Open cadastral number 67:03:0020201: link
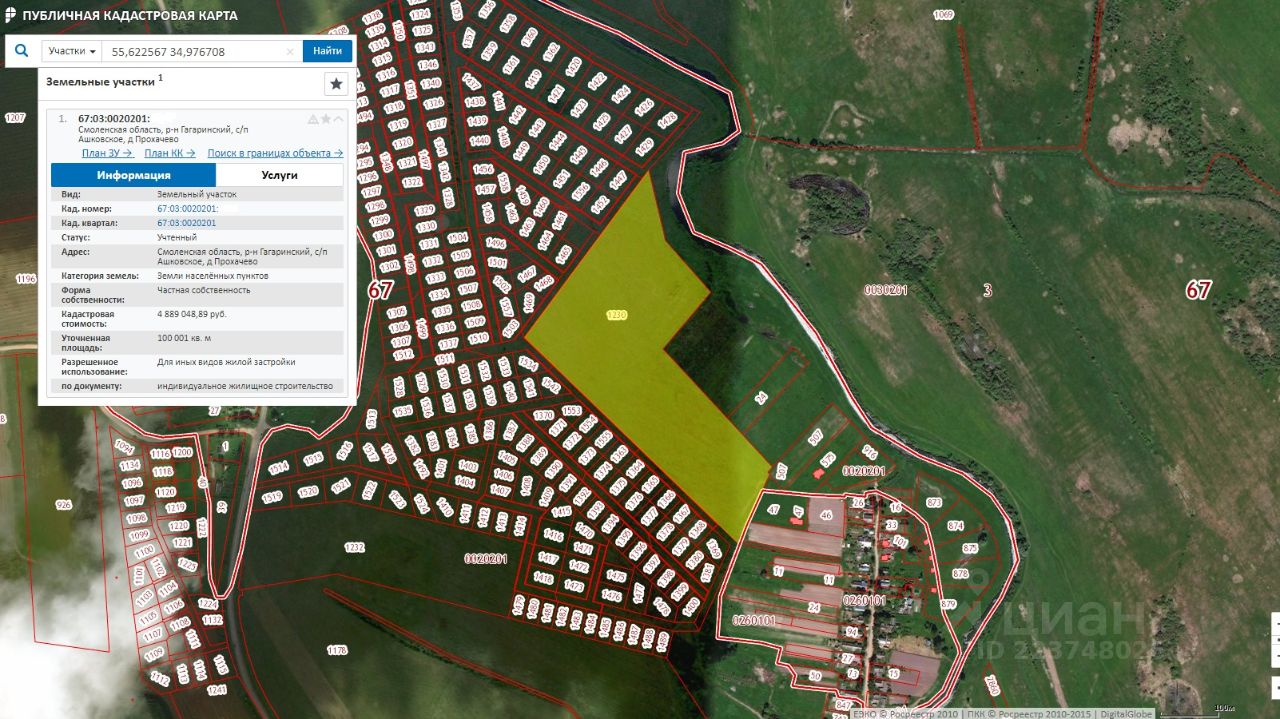Screen dimensions: 1280x719 pos(187,208)
